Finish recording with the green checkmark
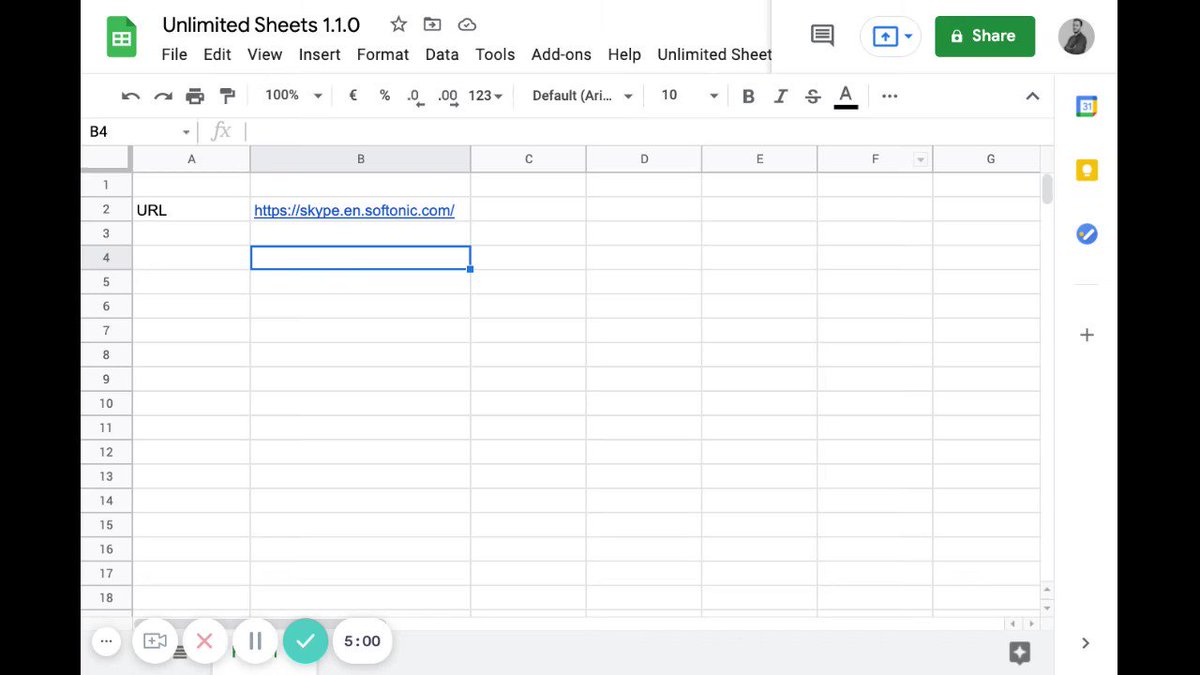Image resolution: width=1200 pixels, height=675 pixels. click(x=305, y=641)
